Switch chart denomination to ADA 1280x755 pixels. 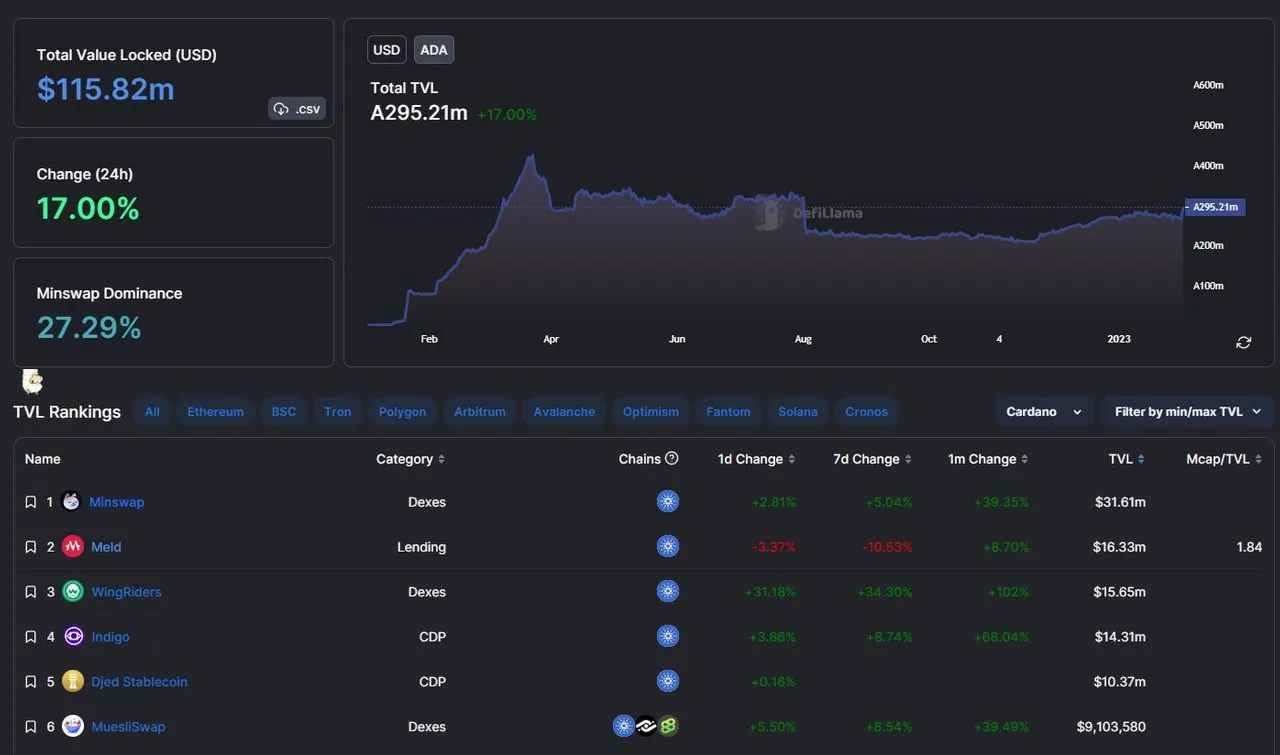coord(434,50)
